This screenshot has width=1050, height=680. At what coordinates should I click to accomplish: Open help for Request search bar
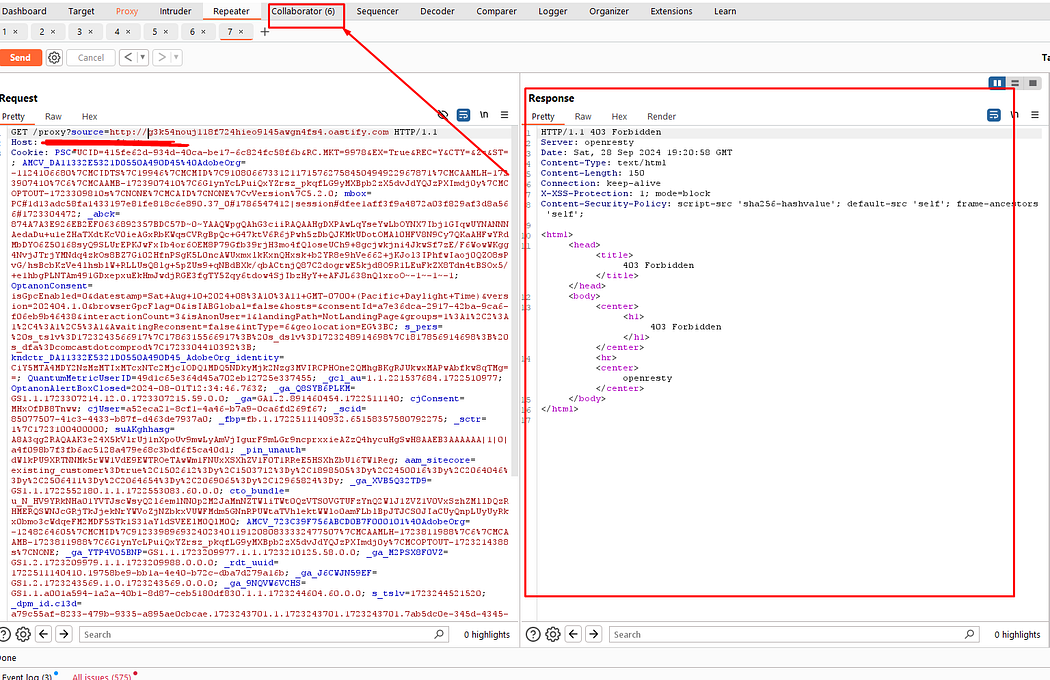[x=4, y=634]
